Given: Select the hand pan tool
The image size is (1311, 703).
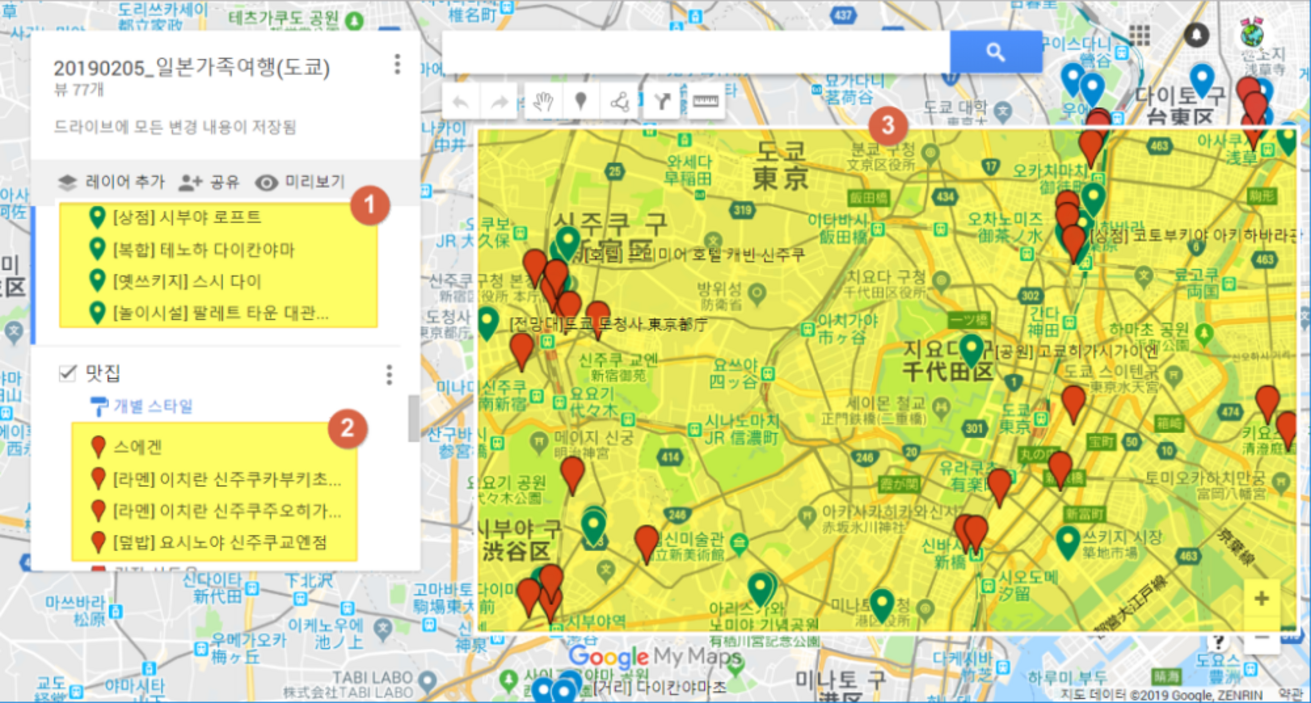Looking at the screenshot, I should click(541, 101).
